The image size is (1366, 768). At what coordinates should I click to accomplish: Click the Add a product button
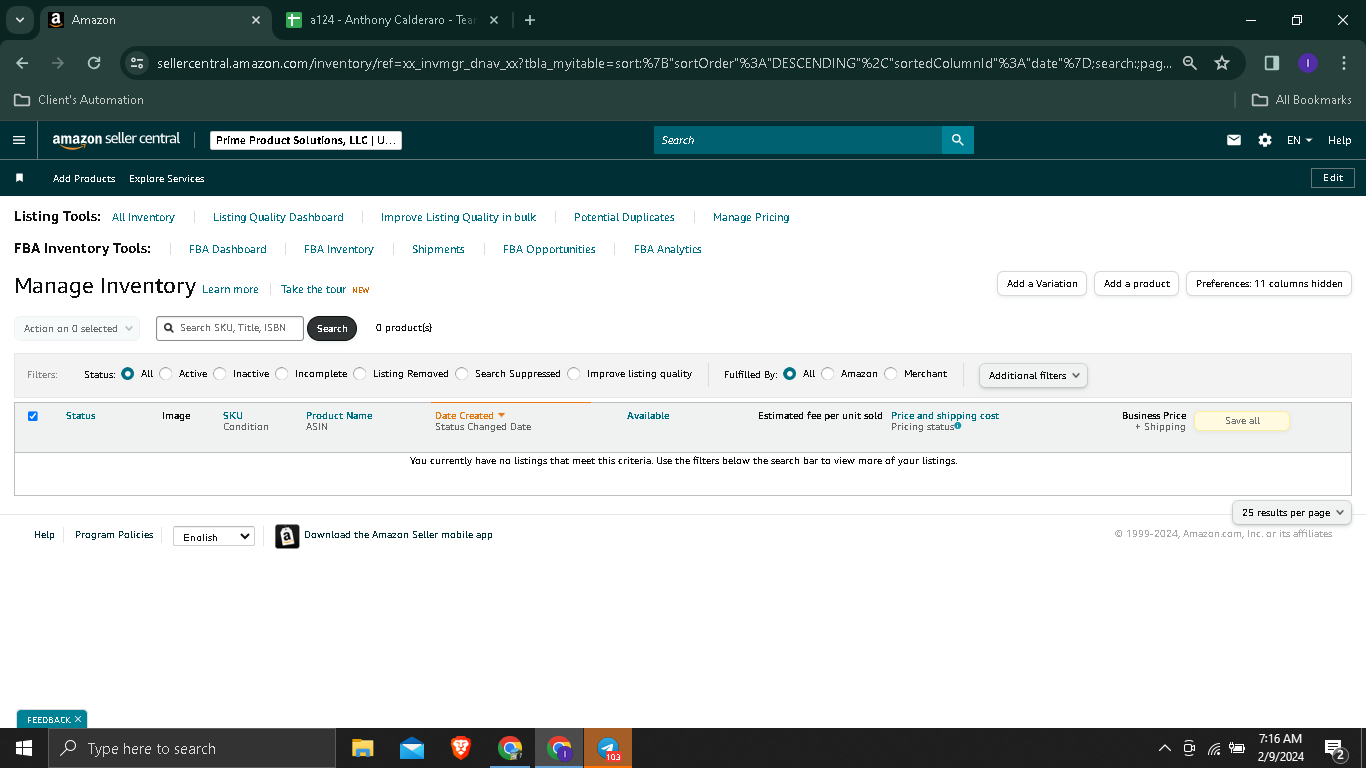[x=1137, y=283]
